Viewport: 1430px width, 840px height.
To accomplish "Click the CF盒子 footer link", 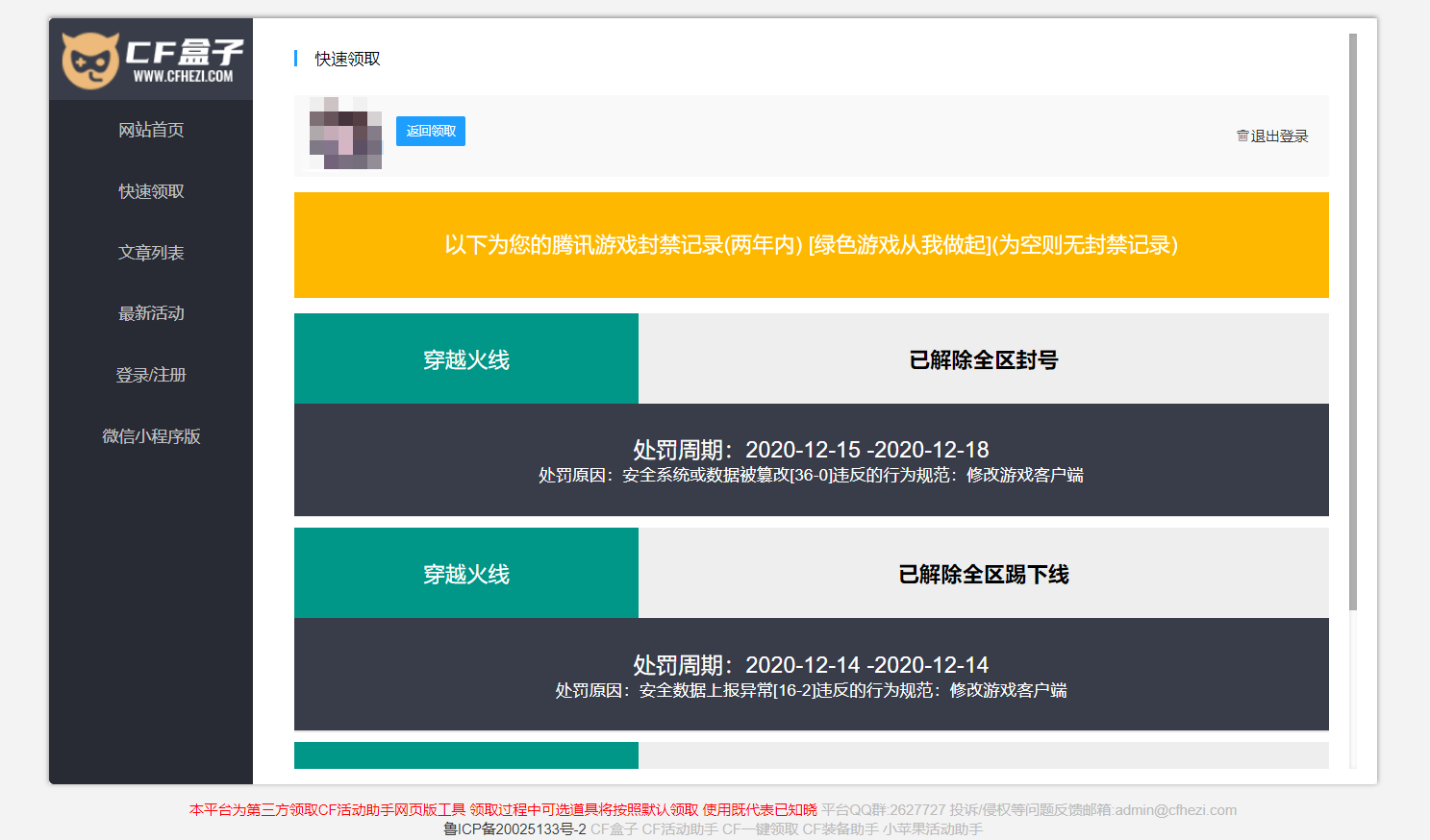I will pyautogui.click(x=614, y=828).
